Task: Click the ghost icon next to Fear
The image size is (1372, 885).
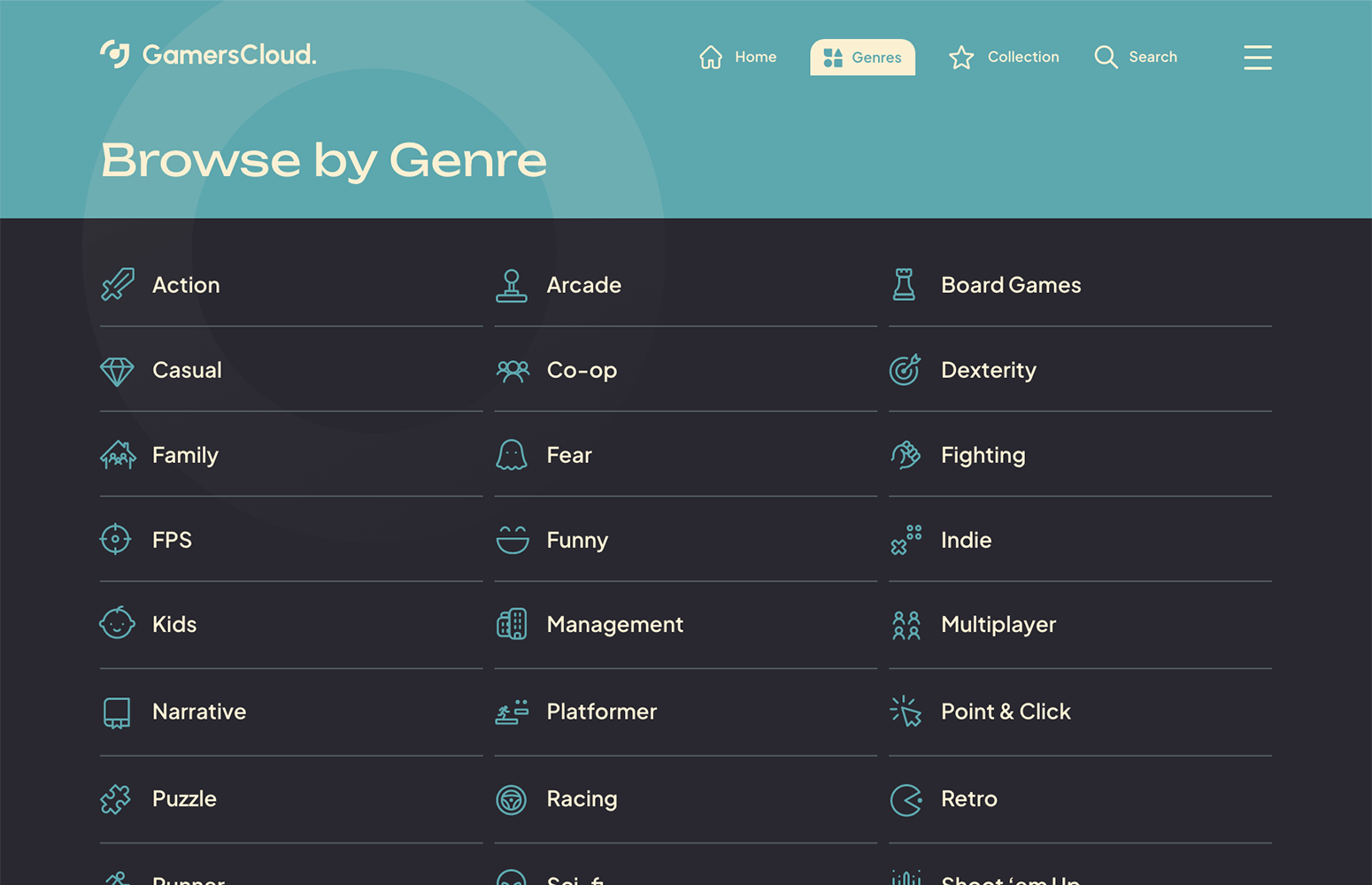Action: [x=513, y=454]
